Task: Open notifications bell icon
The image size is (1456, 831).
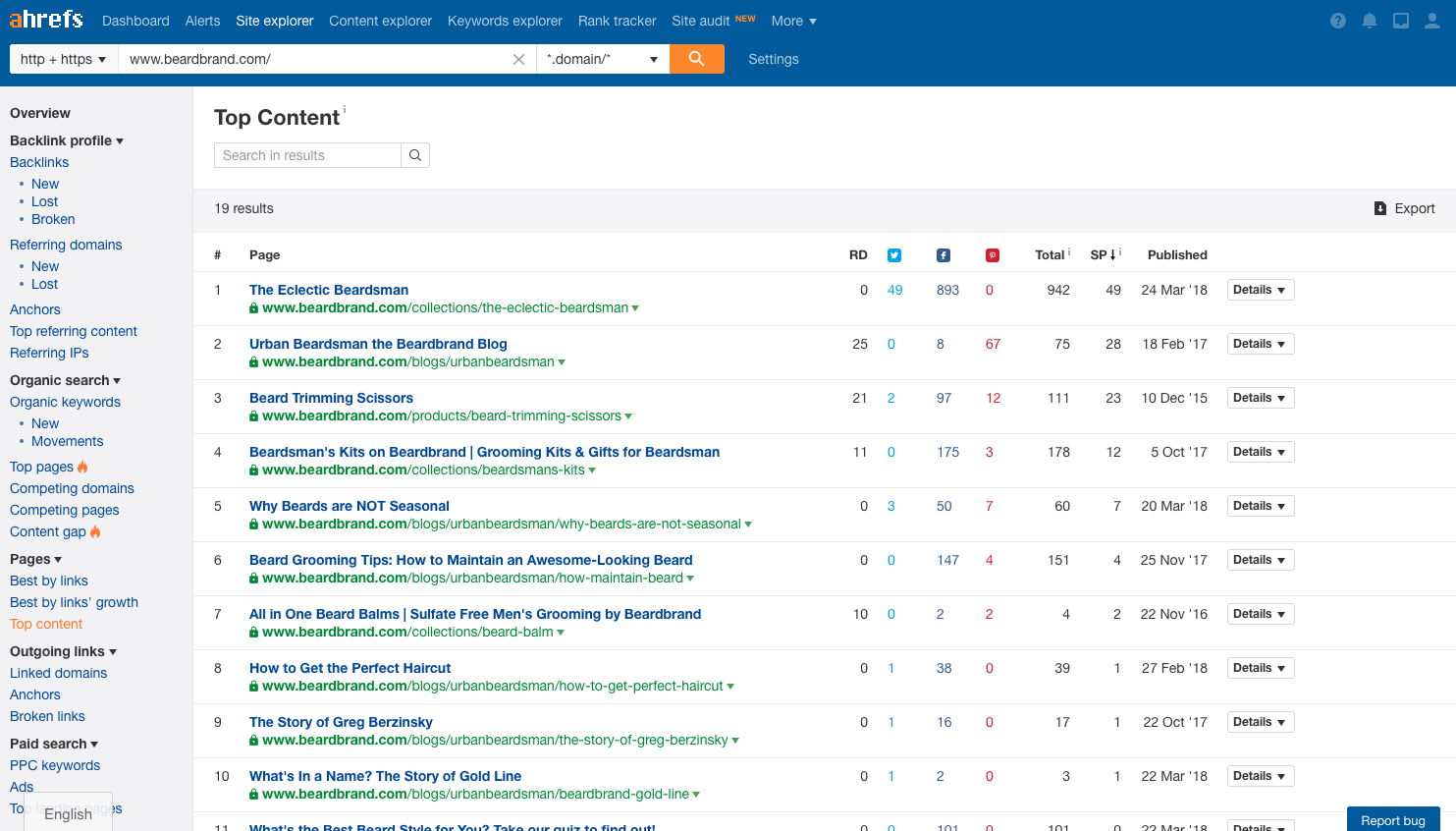Action: tap(1370, 21)
